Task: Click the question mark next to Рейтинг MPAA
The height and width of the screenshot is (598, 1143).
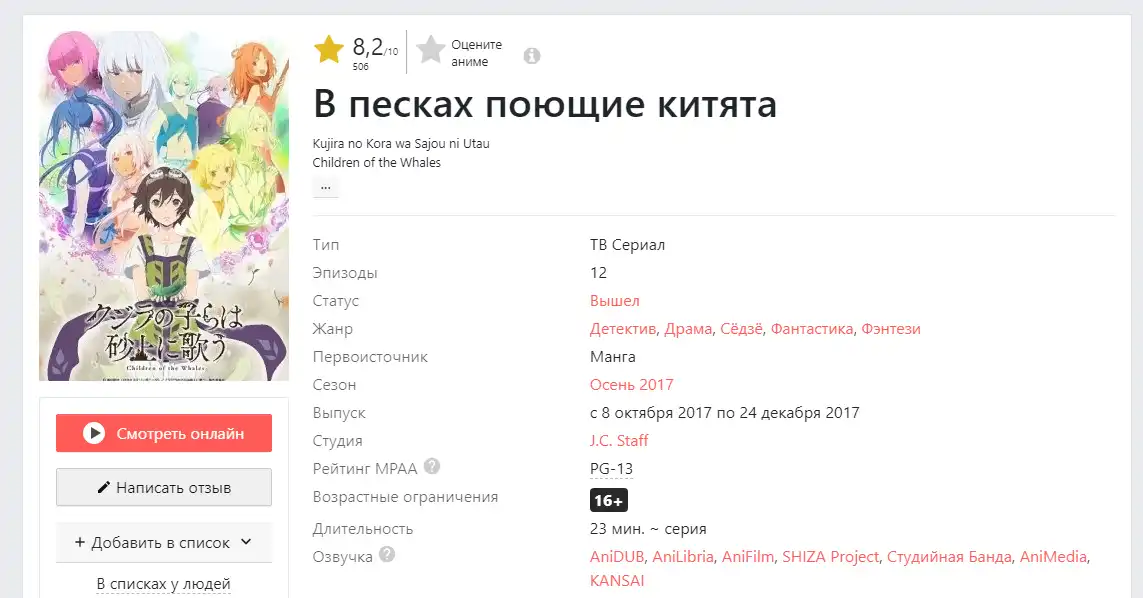Action: (x=432, y=466)
